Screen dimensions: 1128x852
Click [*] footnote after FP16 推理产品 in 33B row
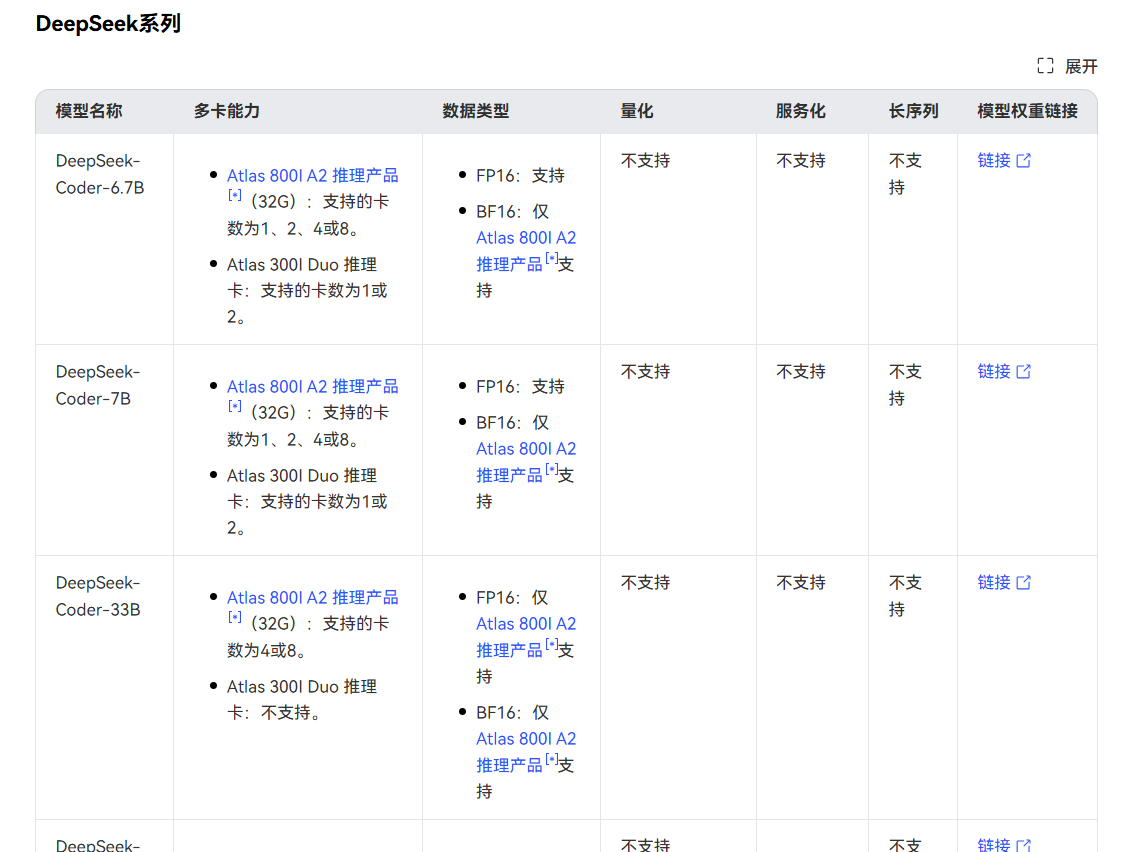552,643
